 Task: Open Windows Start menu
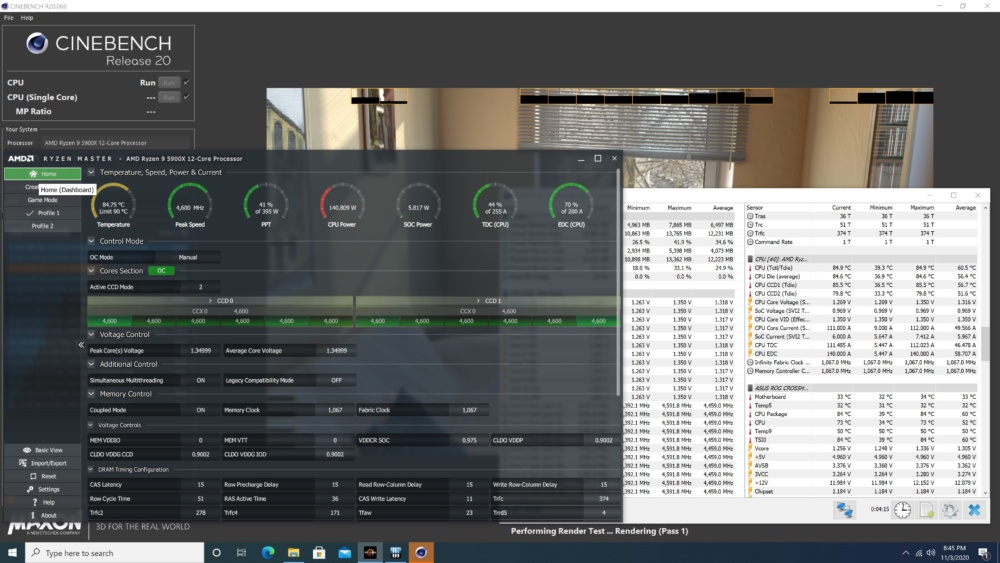tap(12, 553)
